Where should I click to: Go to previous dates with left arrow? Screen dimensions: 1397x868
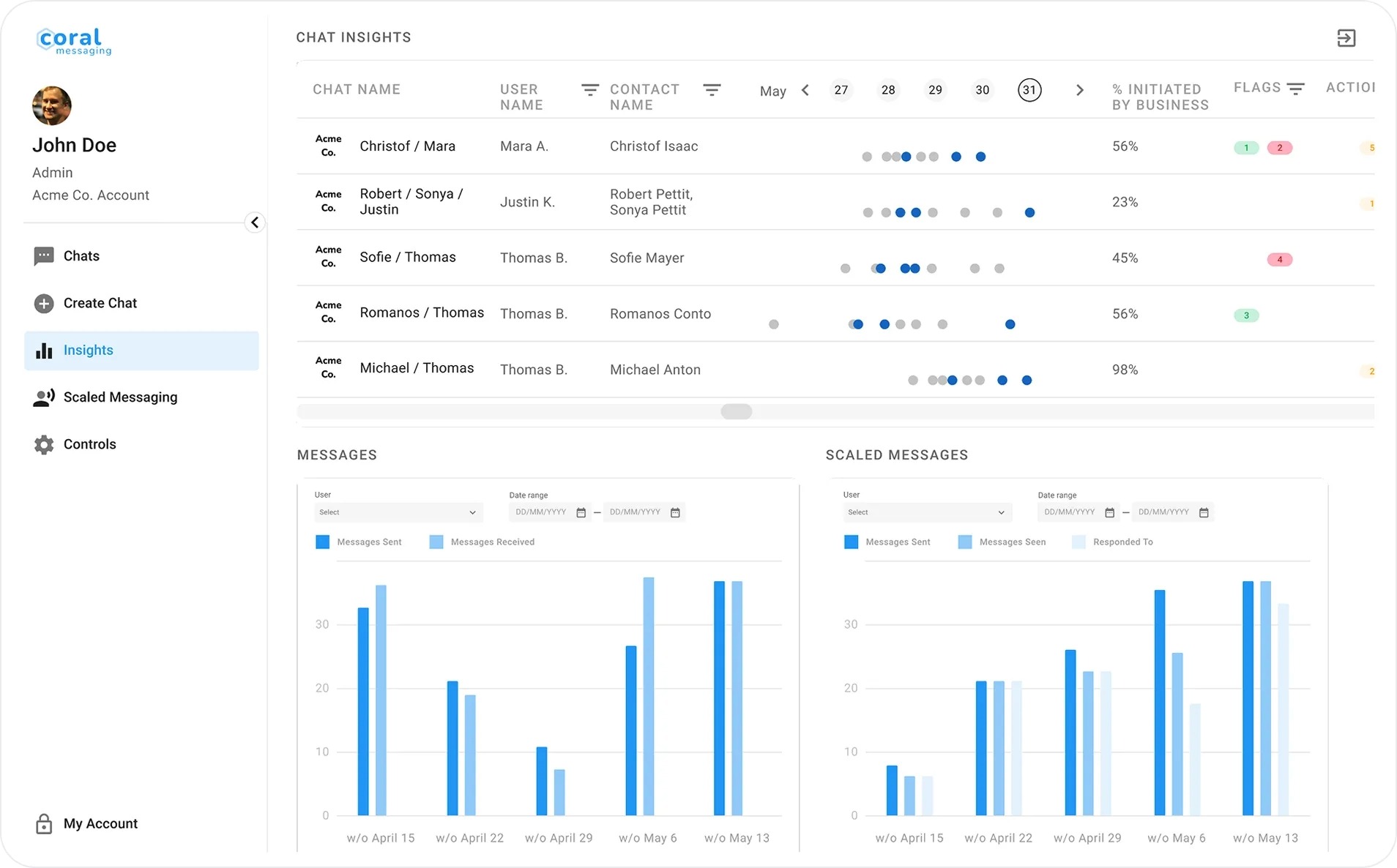(805, 90)
